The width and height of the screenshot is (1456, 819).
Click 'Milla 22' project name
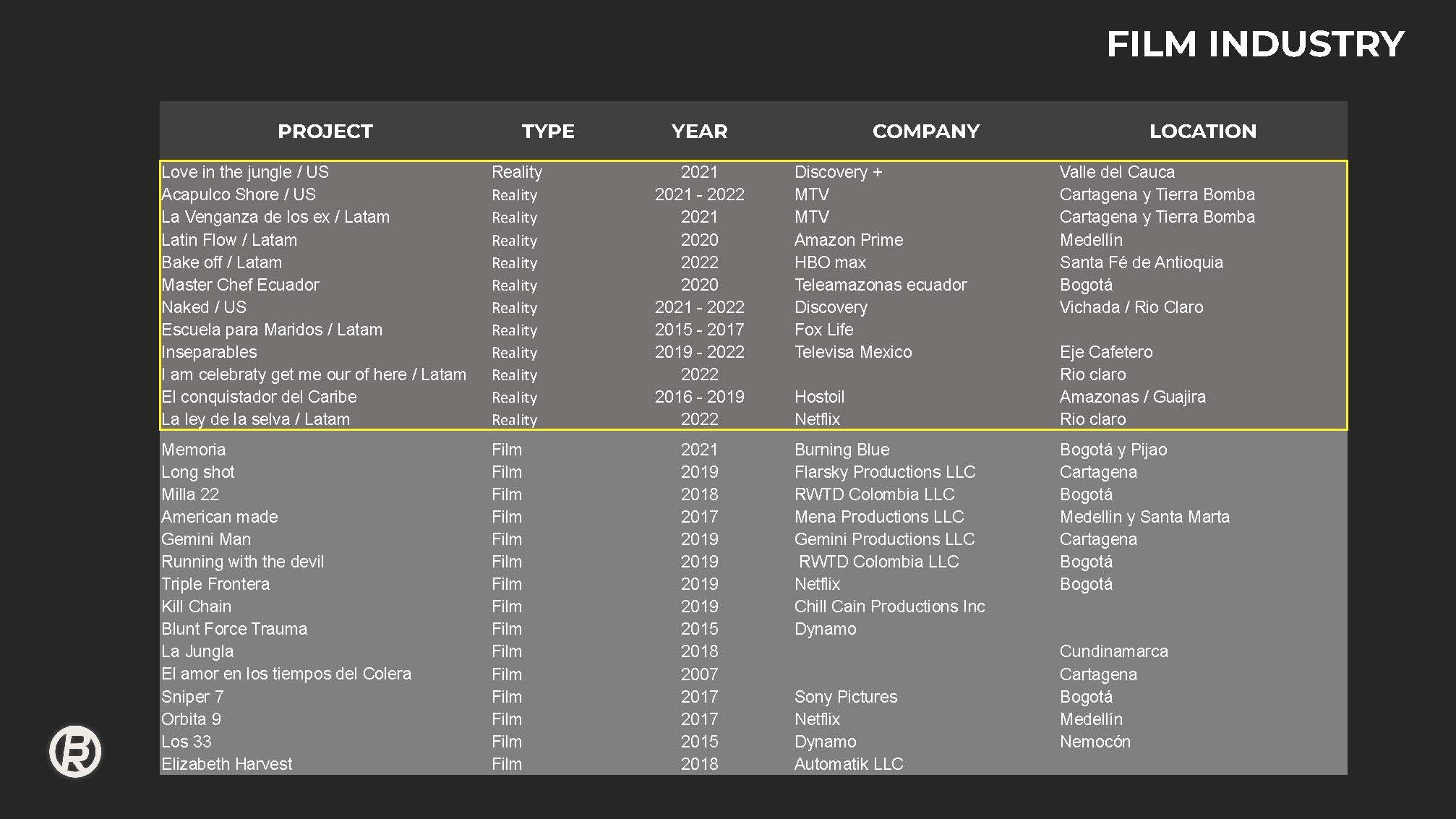(x=190, y=494)
